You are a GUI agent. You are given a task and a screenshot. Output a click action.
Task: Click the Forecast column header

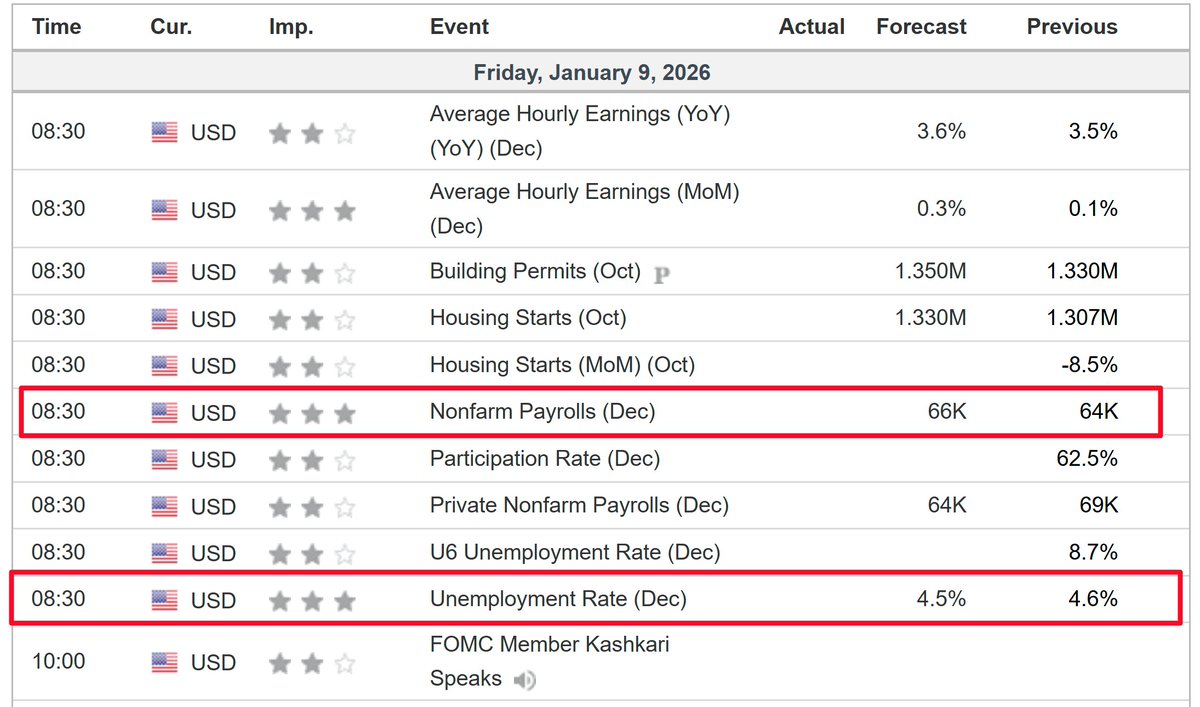click(x=922, y=27)
